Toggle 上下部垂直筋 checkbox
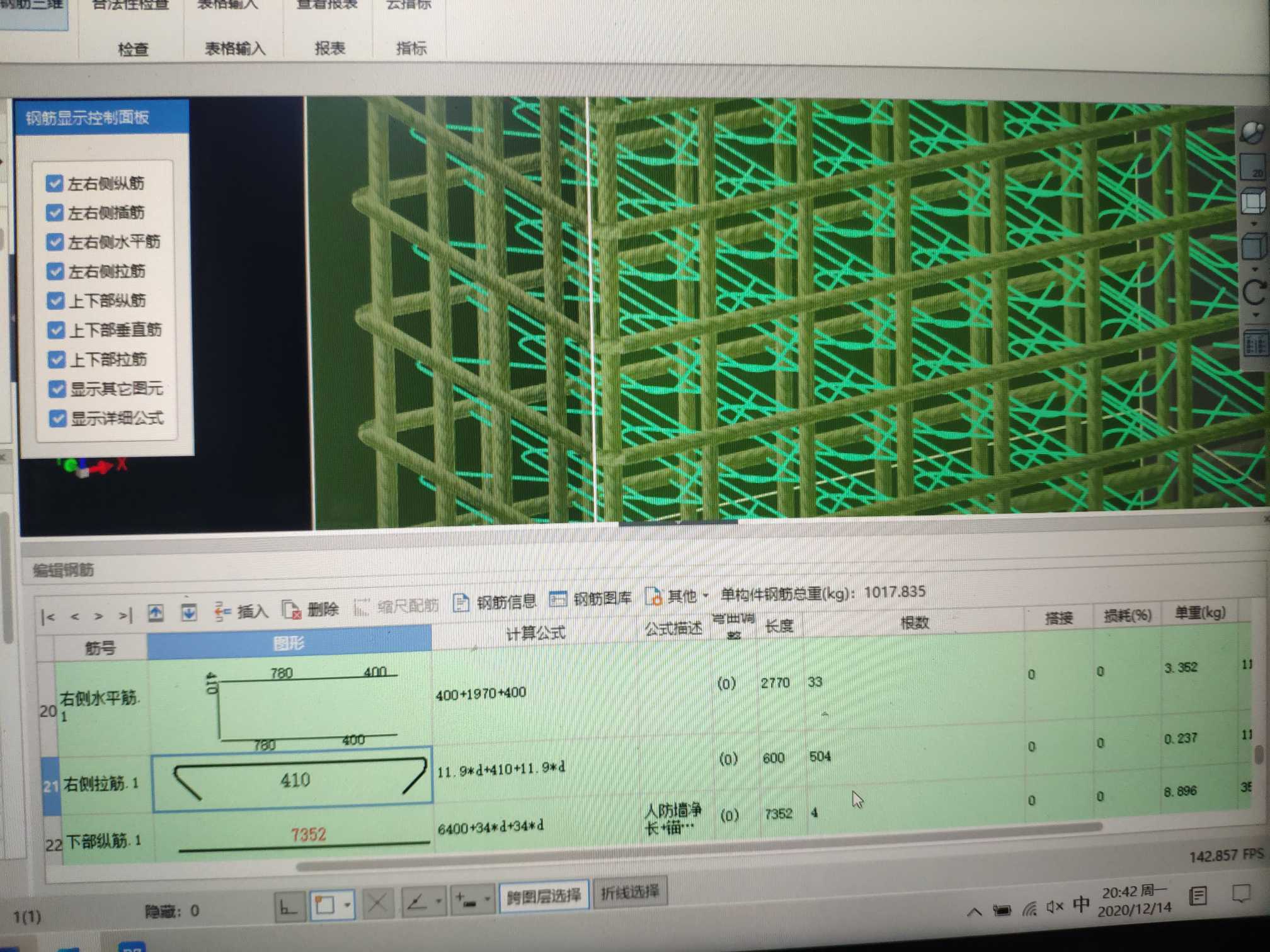 56,330
